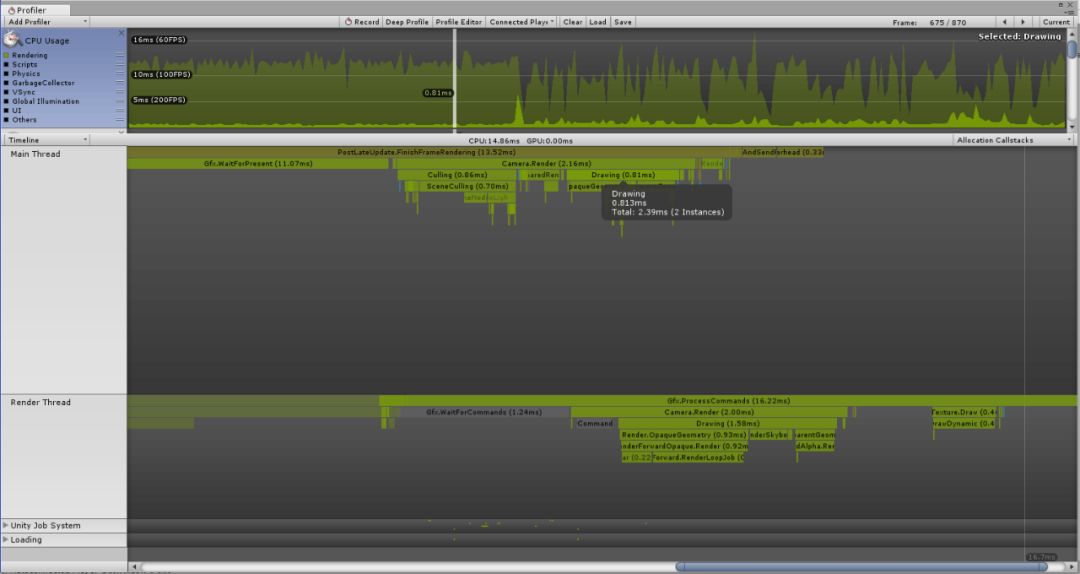Toggle Global Illumination category visibility
This screenshot has height=574, width=1080.
click(x=6, y=101)
